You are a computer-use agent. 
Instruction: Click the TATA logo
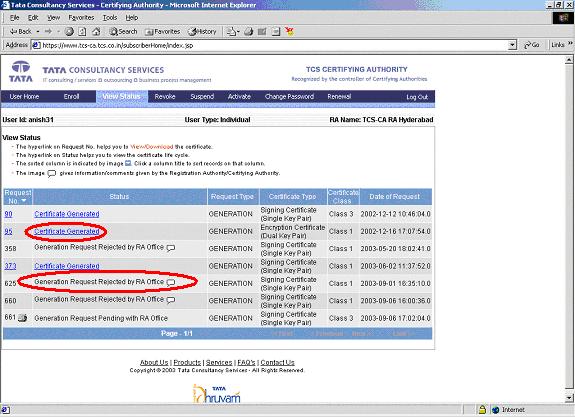coord(21,72)
